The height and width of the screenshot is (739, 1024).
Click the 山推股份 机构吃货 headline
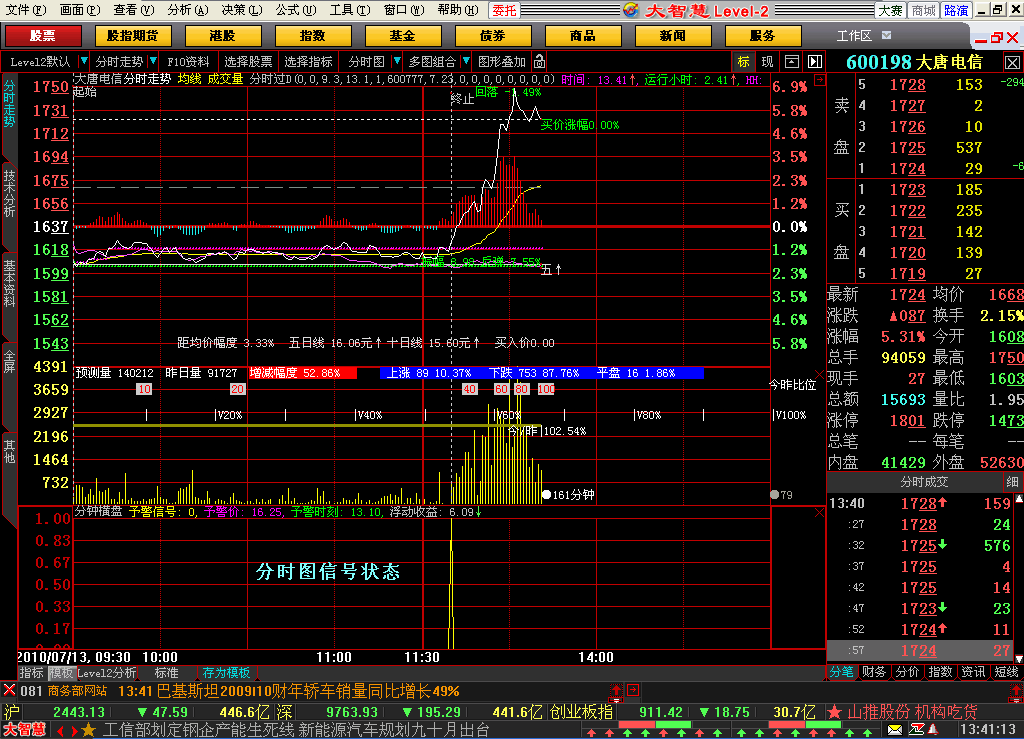click(x=912, y=712)
